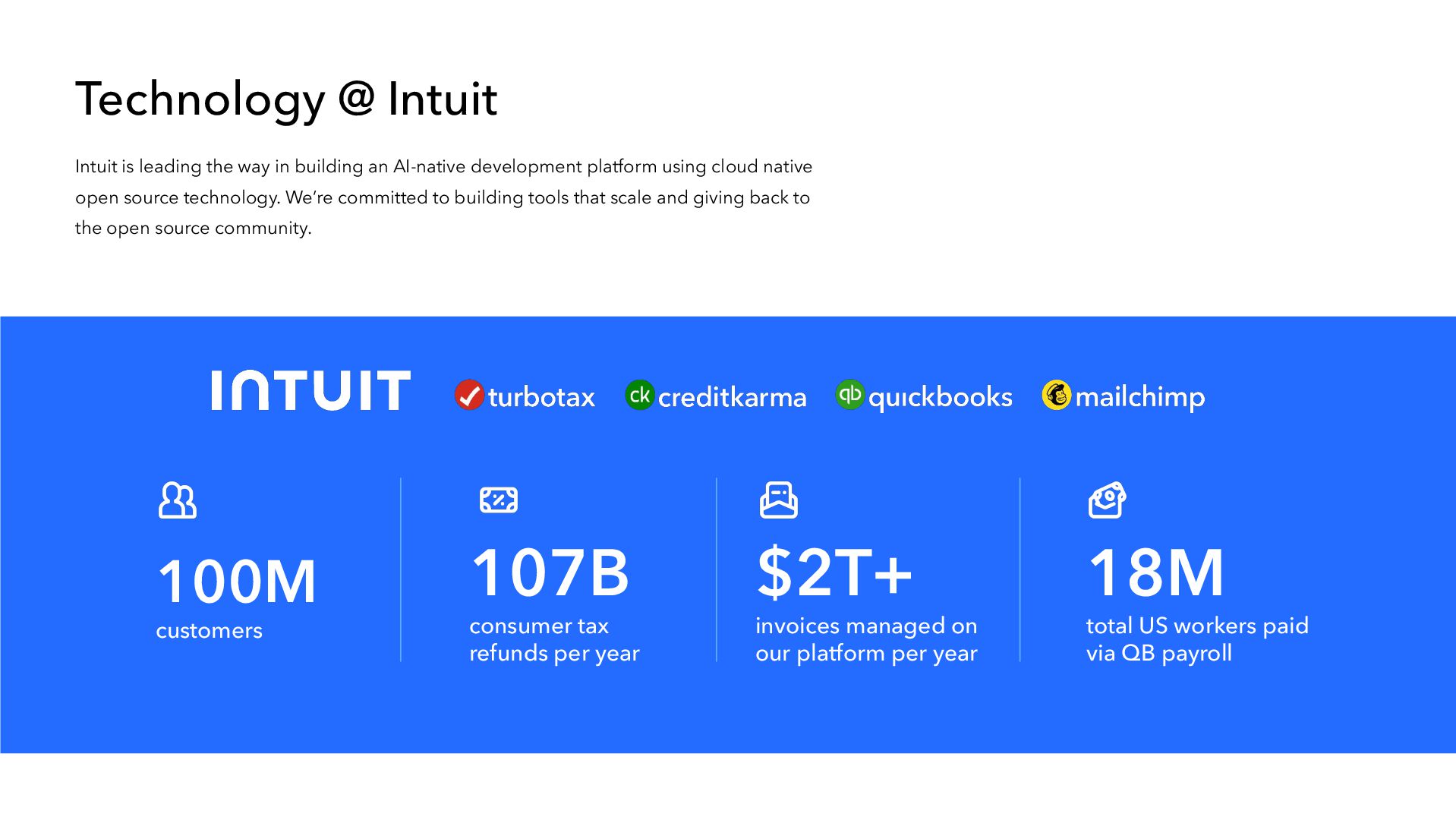Click the tax refund money icon
This screenshot has height=820, width=1456.
pos(499,500)
